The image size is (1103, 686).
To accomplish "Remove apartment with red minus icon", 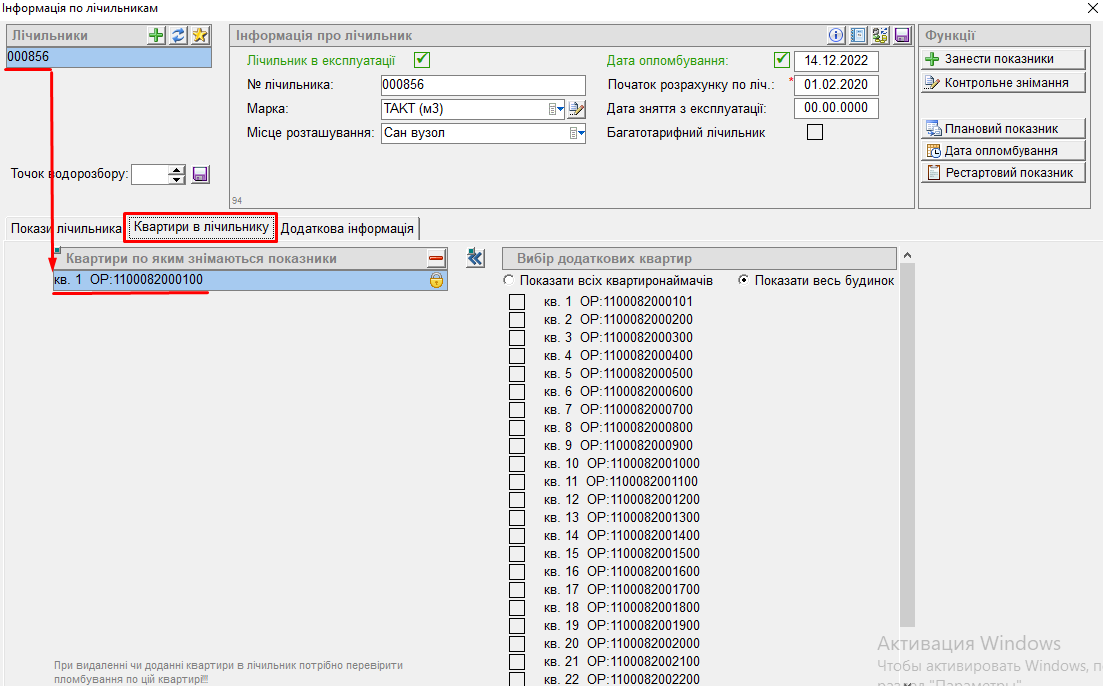I will pyautogui.click(x=436, y=259).
